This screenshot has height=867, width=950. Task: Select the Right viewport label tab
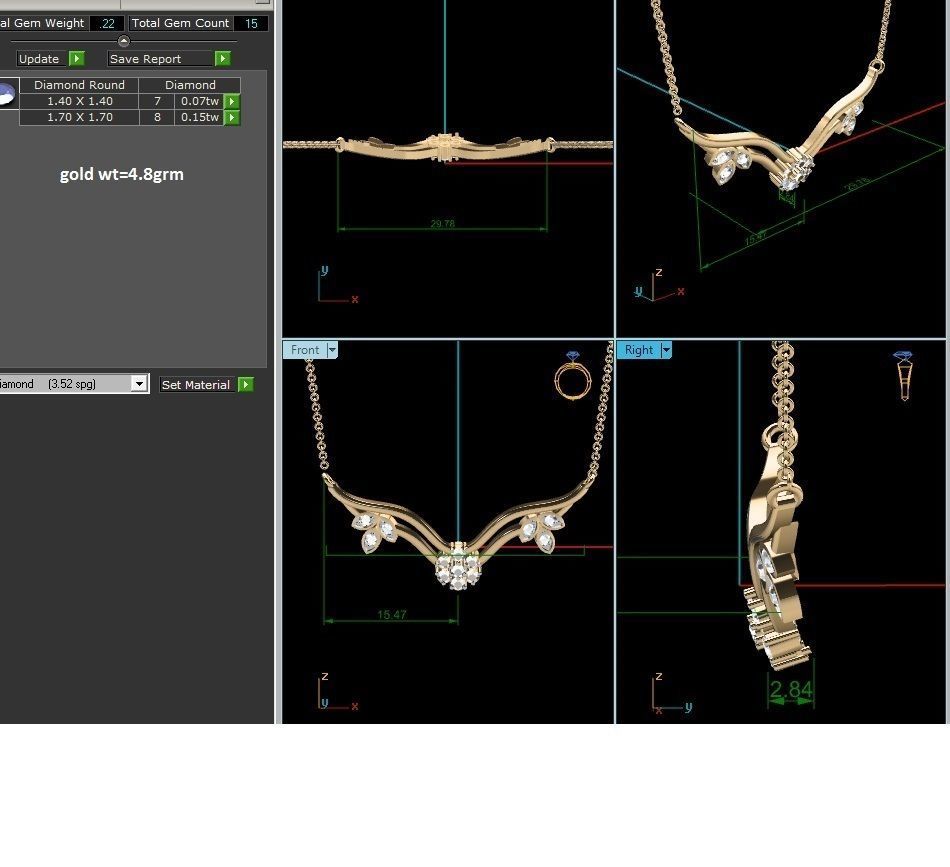639,350
